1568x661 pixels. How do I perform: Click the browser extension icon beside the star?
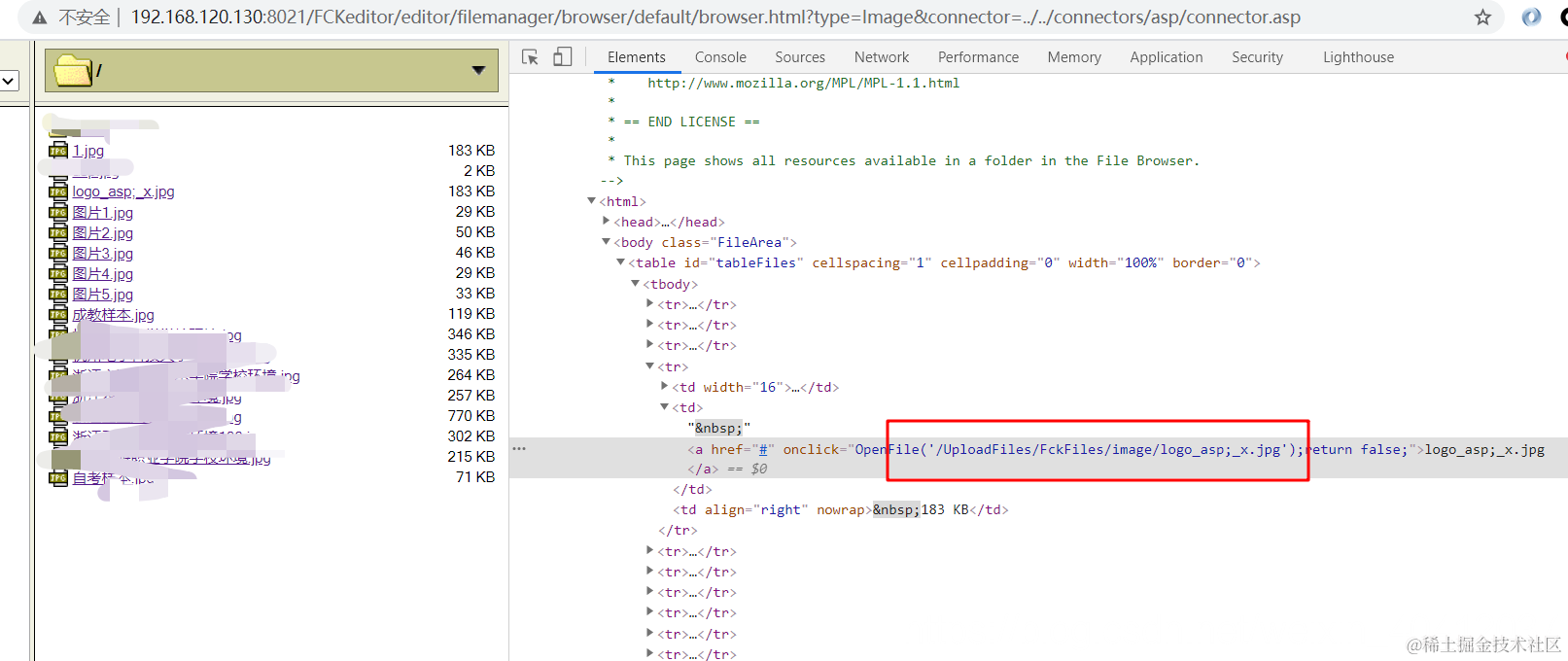tap(1531, 17)
